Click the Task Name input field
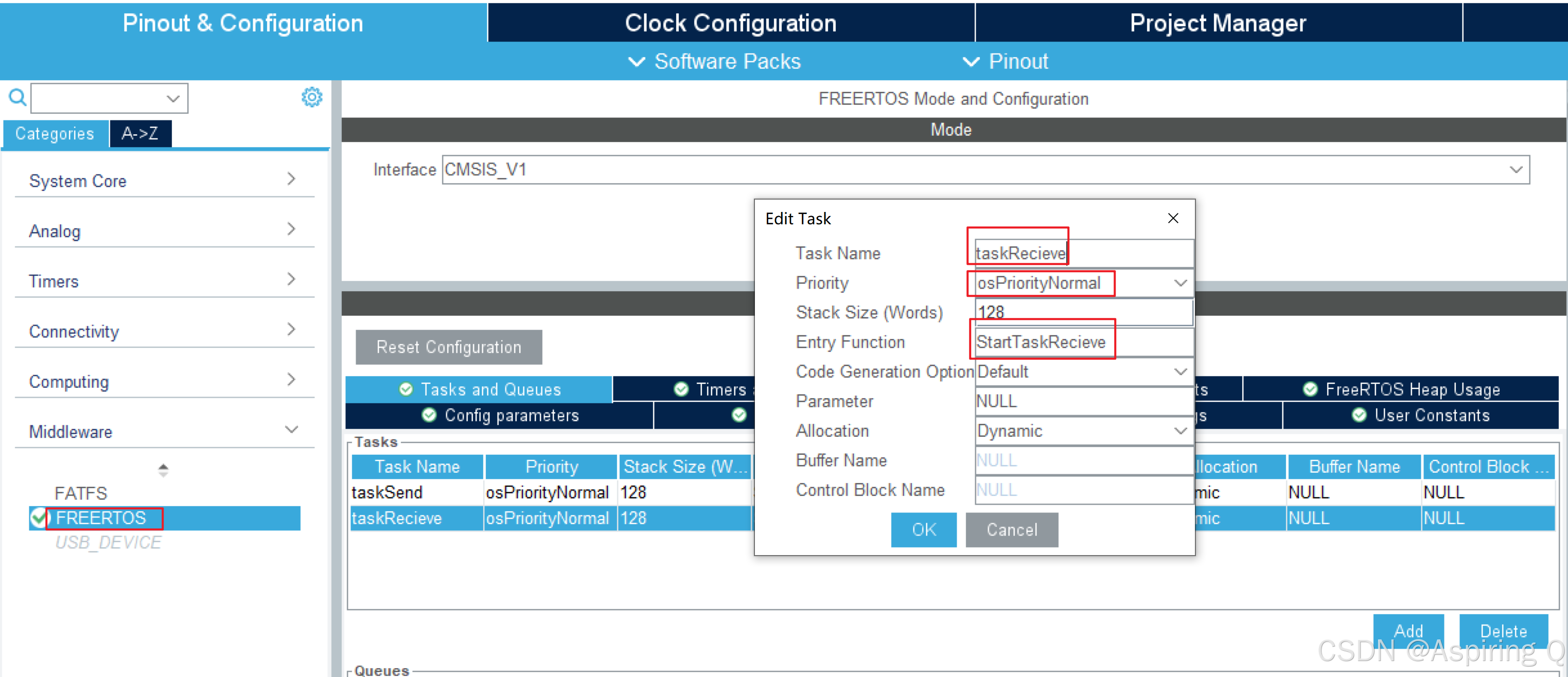Image resolution: width=1568 pixels, height=677 pixels. click(x=1083, y=253)
